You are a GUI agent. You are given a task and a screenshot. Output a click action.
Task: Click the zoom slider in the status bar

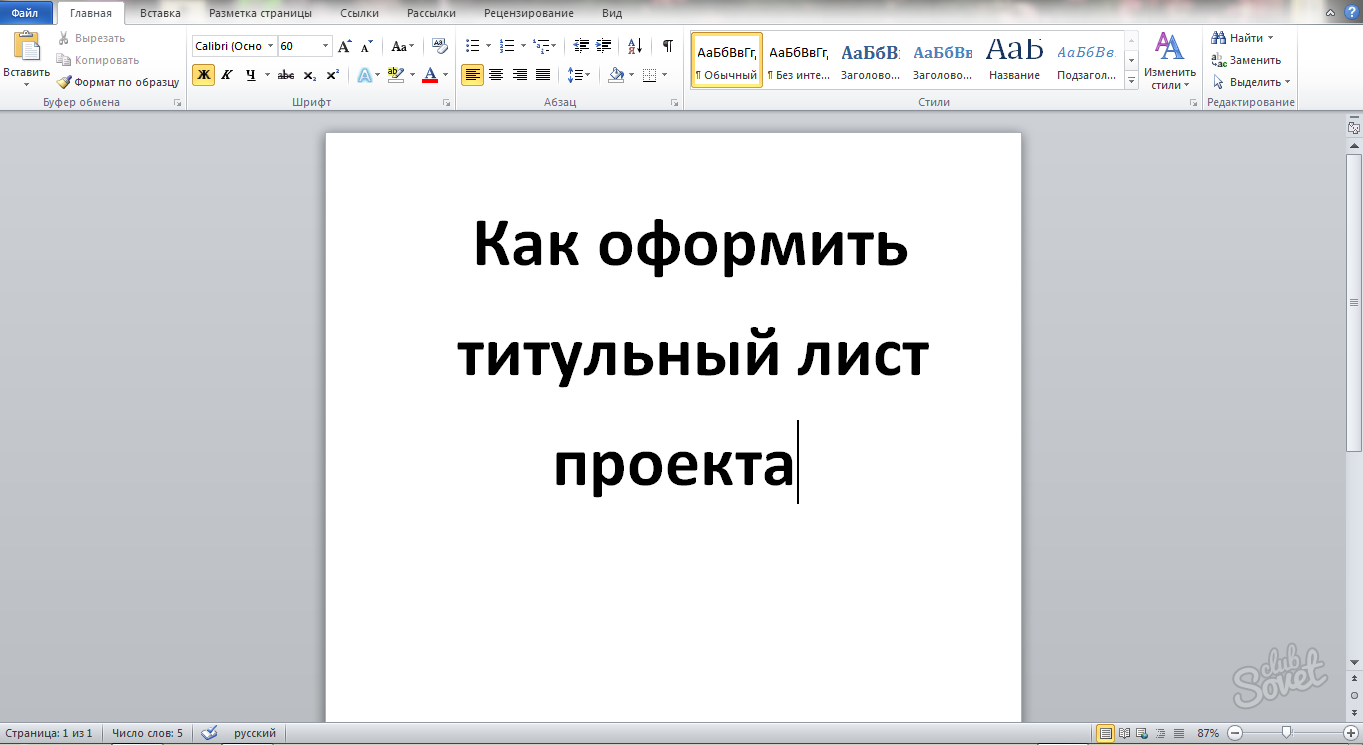(x=1287, y=733)
